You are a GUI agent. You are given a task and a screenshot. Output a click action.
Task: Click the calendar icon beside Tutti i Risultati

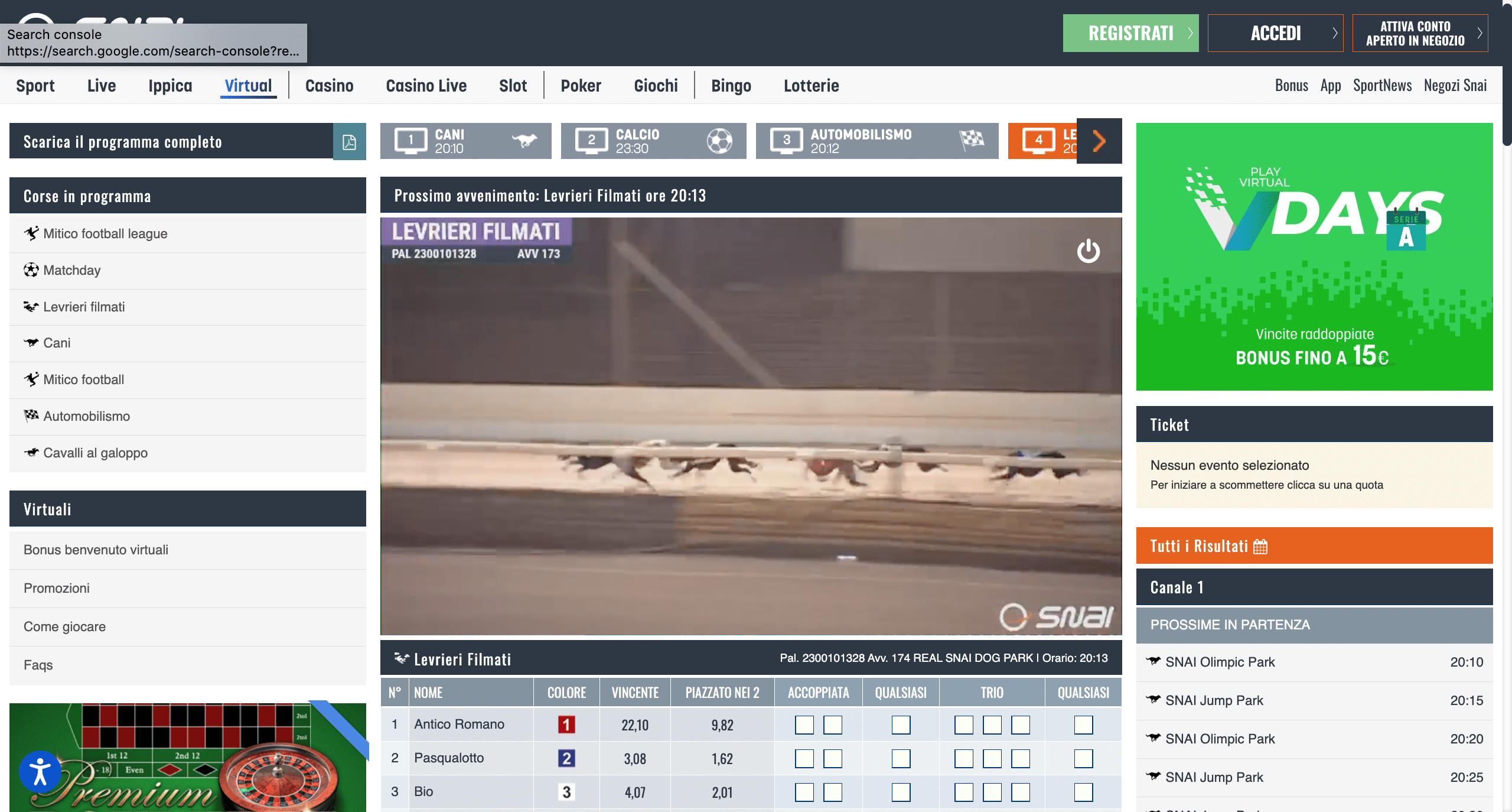pyautogui.click(x=1260, y=546)
